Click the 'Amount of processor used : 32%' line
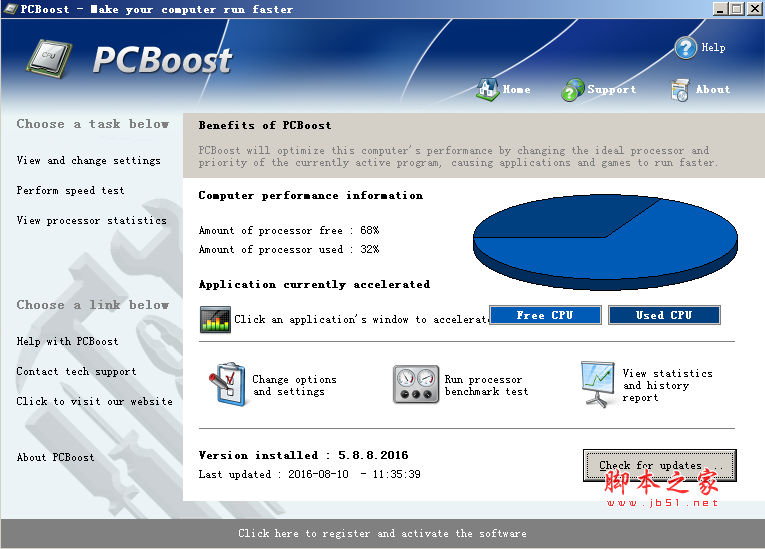 click(289, 249)
